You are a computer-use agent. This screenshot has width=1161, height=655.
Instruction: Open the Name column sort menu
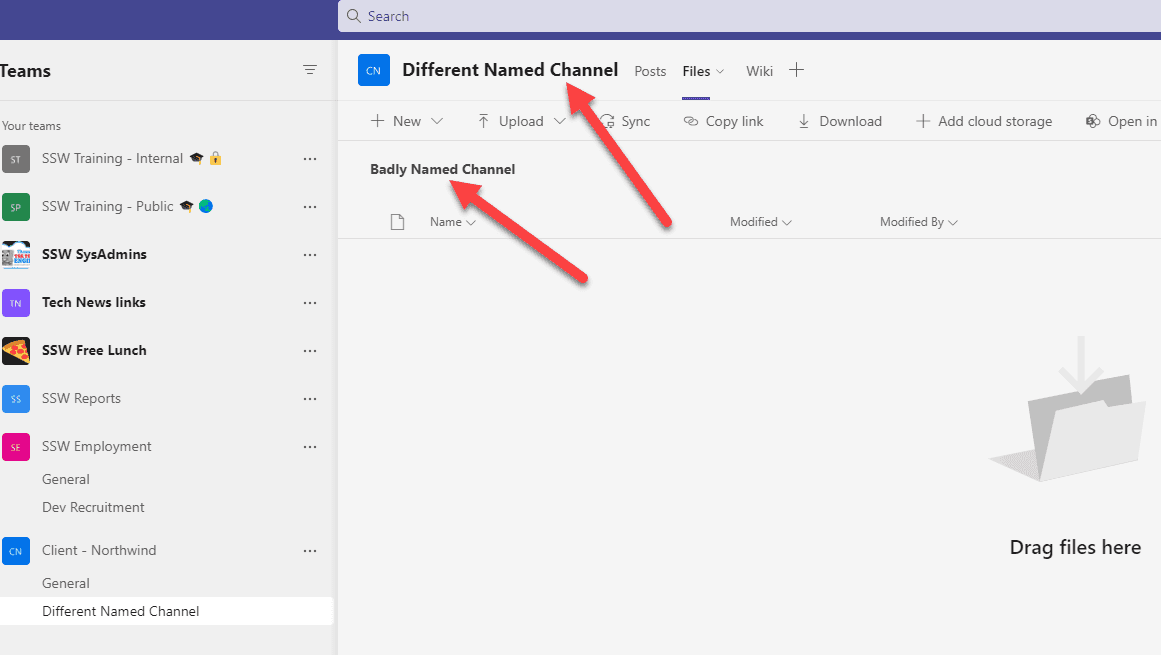coord(452,222)
